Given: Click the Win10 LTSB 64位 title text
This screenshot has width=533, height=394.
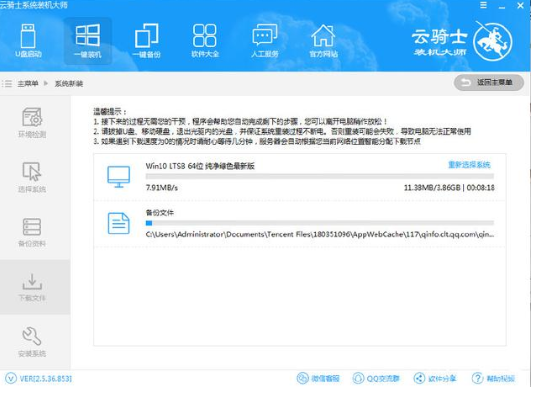Looking at the screenshot, I should pos(200,166).
